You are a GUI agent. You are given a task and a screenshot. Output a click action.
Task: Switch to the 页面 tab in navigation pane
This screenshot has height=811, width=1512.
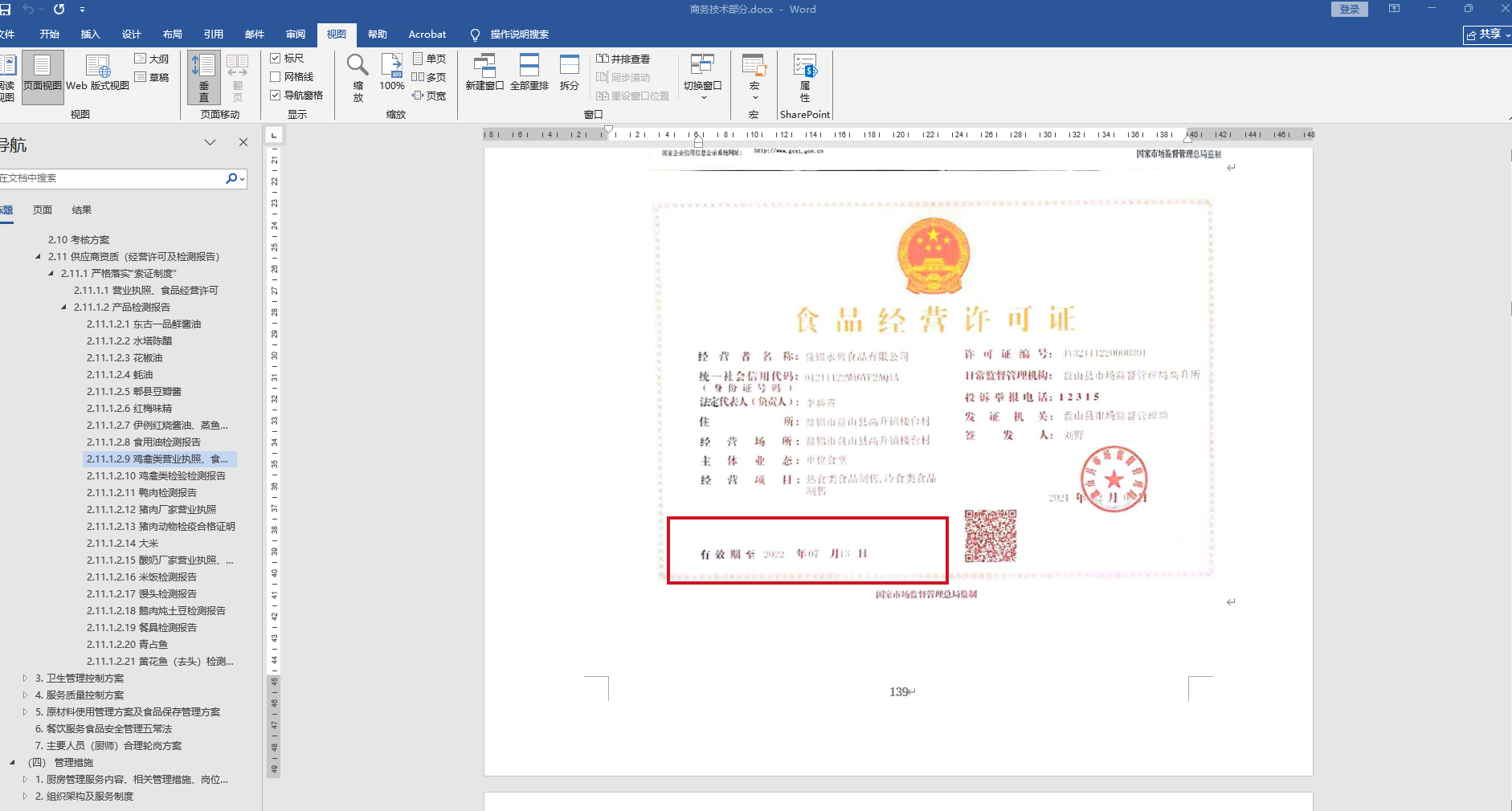pos(43,210)
